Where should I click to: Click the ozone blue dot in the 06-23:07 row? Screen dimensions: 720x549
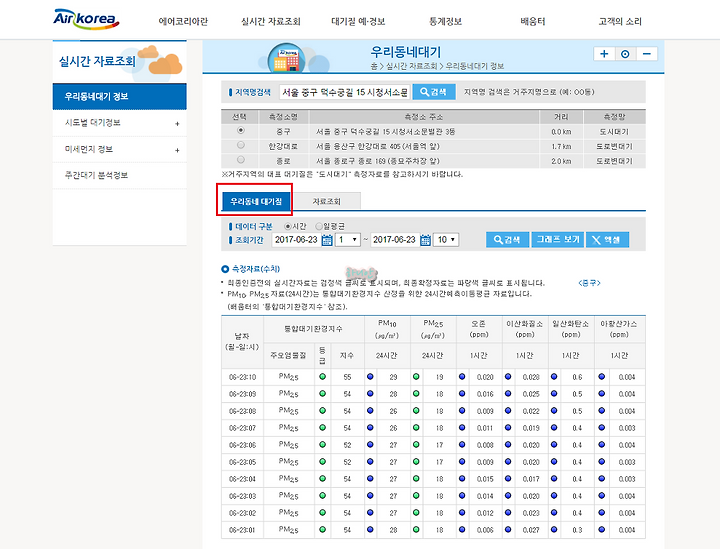(462, 428)
